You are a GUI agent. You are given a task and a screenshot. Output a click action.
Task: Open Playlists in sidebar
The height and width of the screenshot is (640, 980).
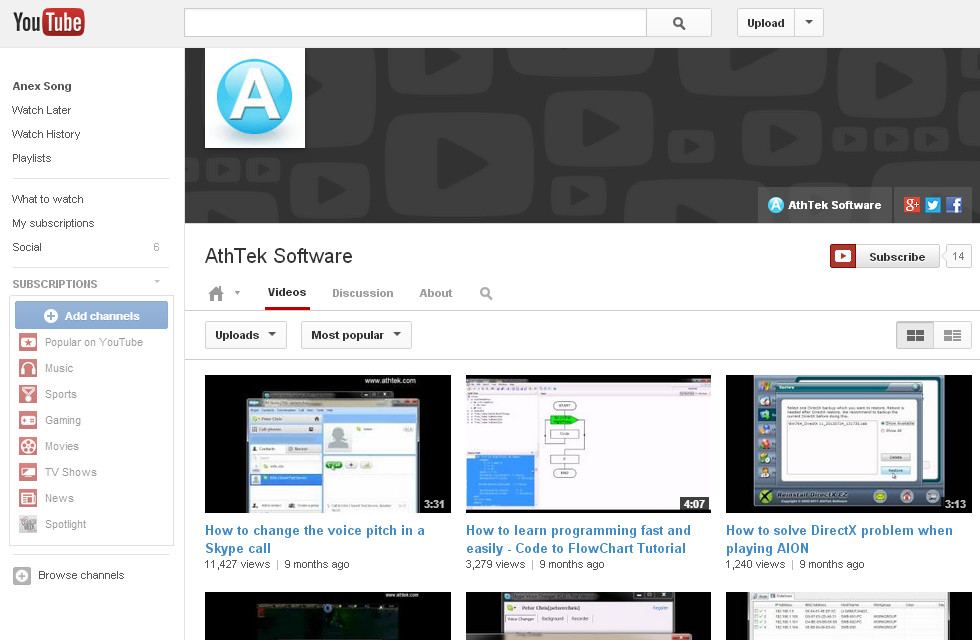[x=32, y=158]
